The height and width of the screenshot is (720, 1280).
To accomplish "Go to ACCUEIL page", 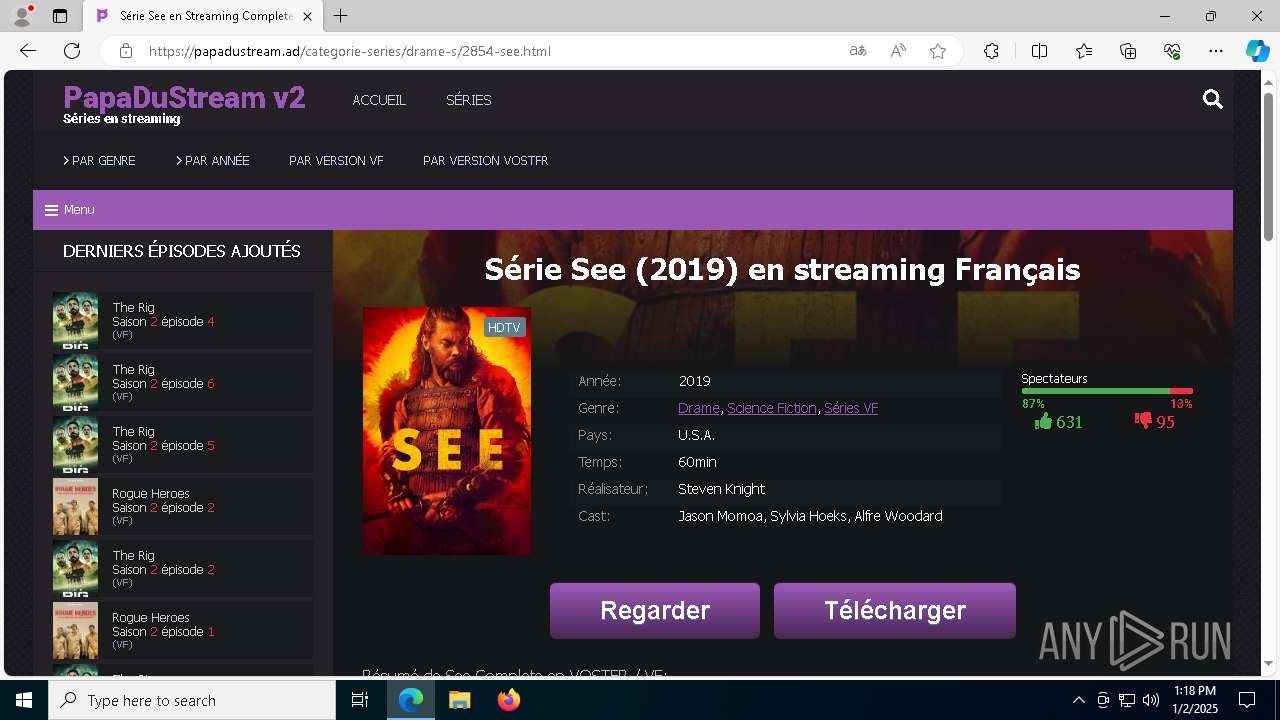I will pos(379,100).
